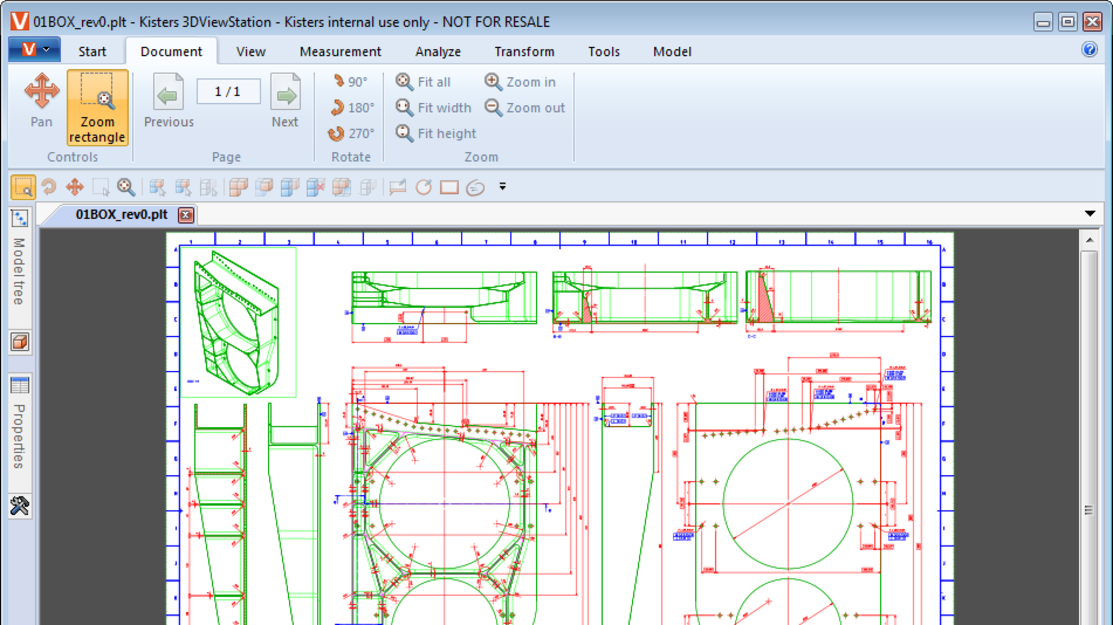The height and width of the screenshot is (625, 1113).
Task: Click the rectangle markup icon
Action: pyautogui.click(x=449, y=187)
